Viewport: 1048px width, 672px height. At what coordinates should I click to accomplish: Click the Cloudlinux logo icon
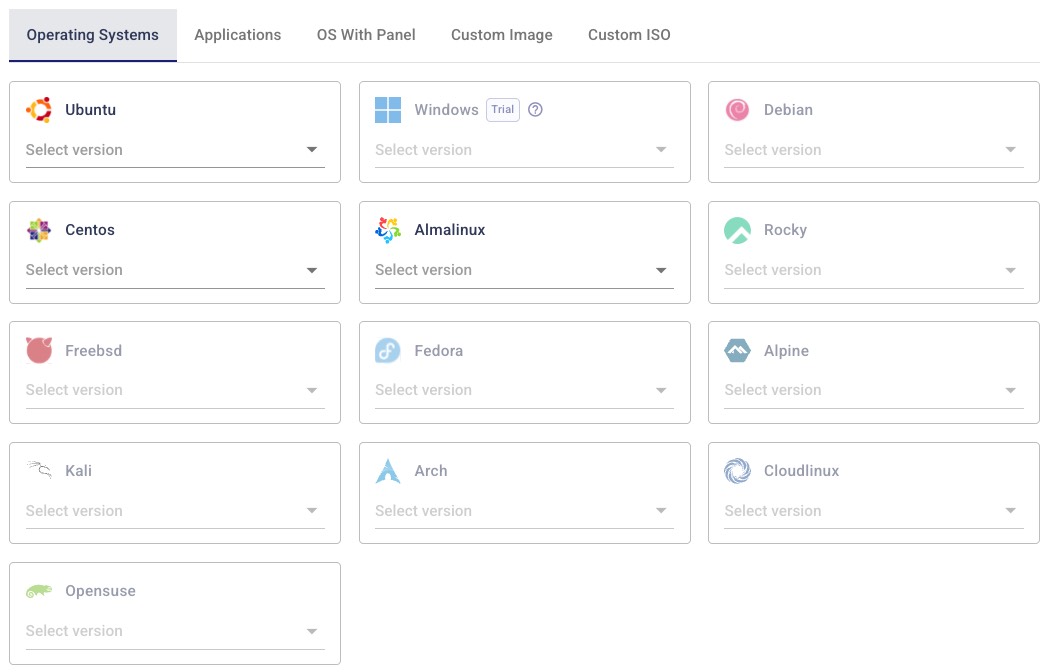(737, 471)
